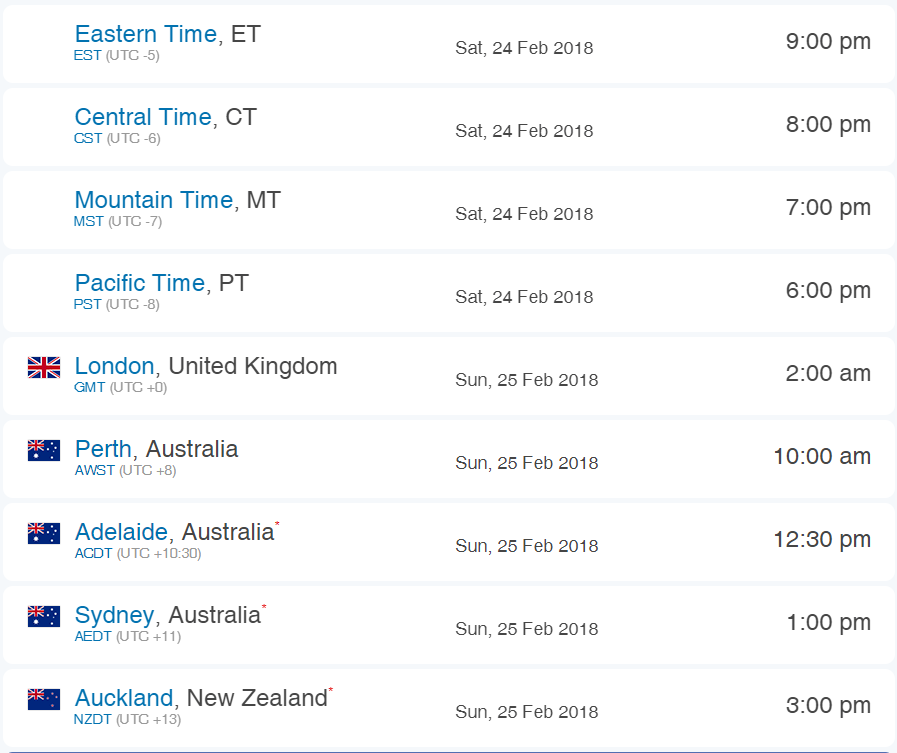This screenshot has width=897, height=753.
Task: Select the 3:00 pm Auckland time value
Action: (x=828, y=705)
